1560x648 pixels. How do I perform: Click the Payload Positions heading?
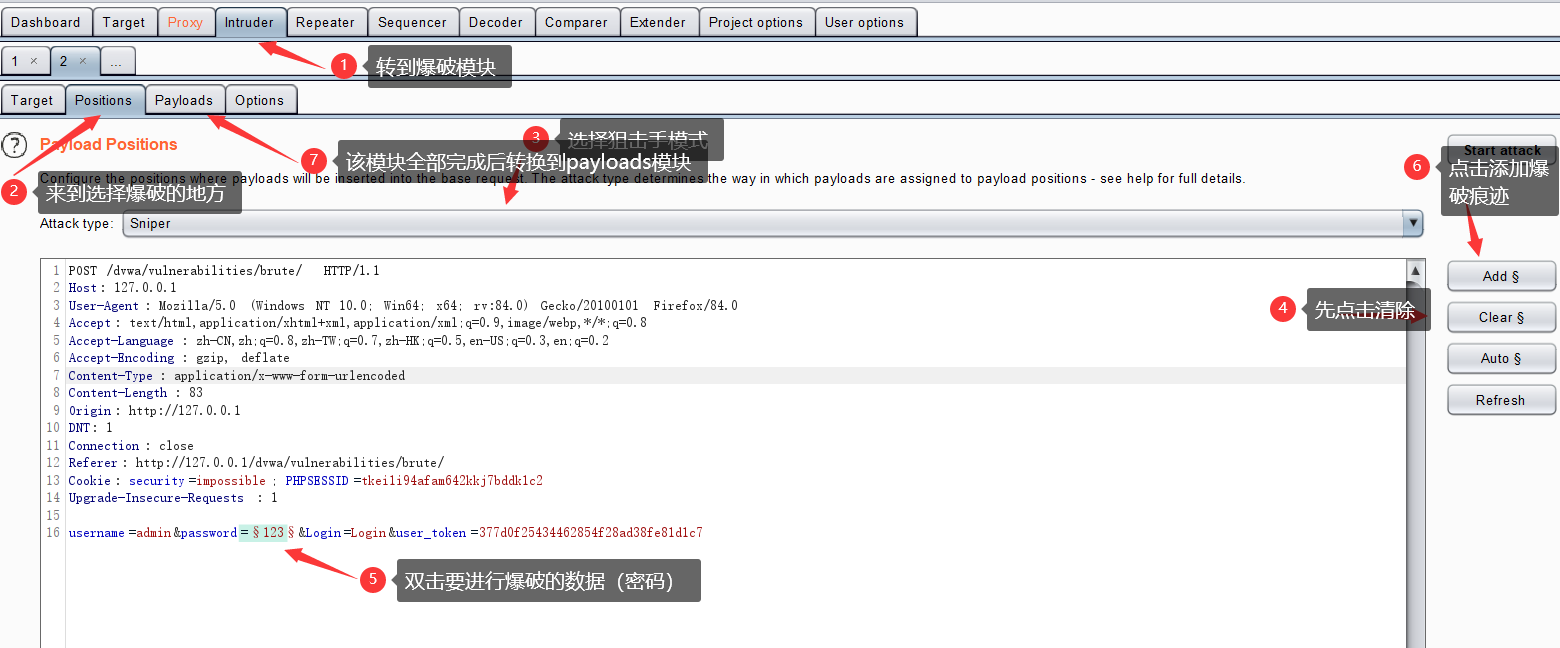(x=108, y=145)
